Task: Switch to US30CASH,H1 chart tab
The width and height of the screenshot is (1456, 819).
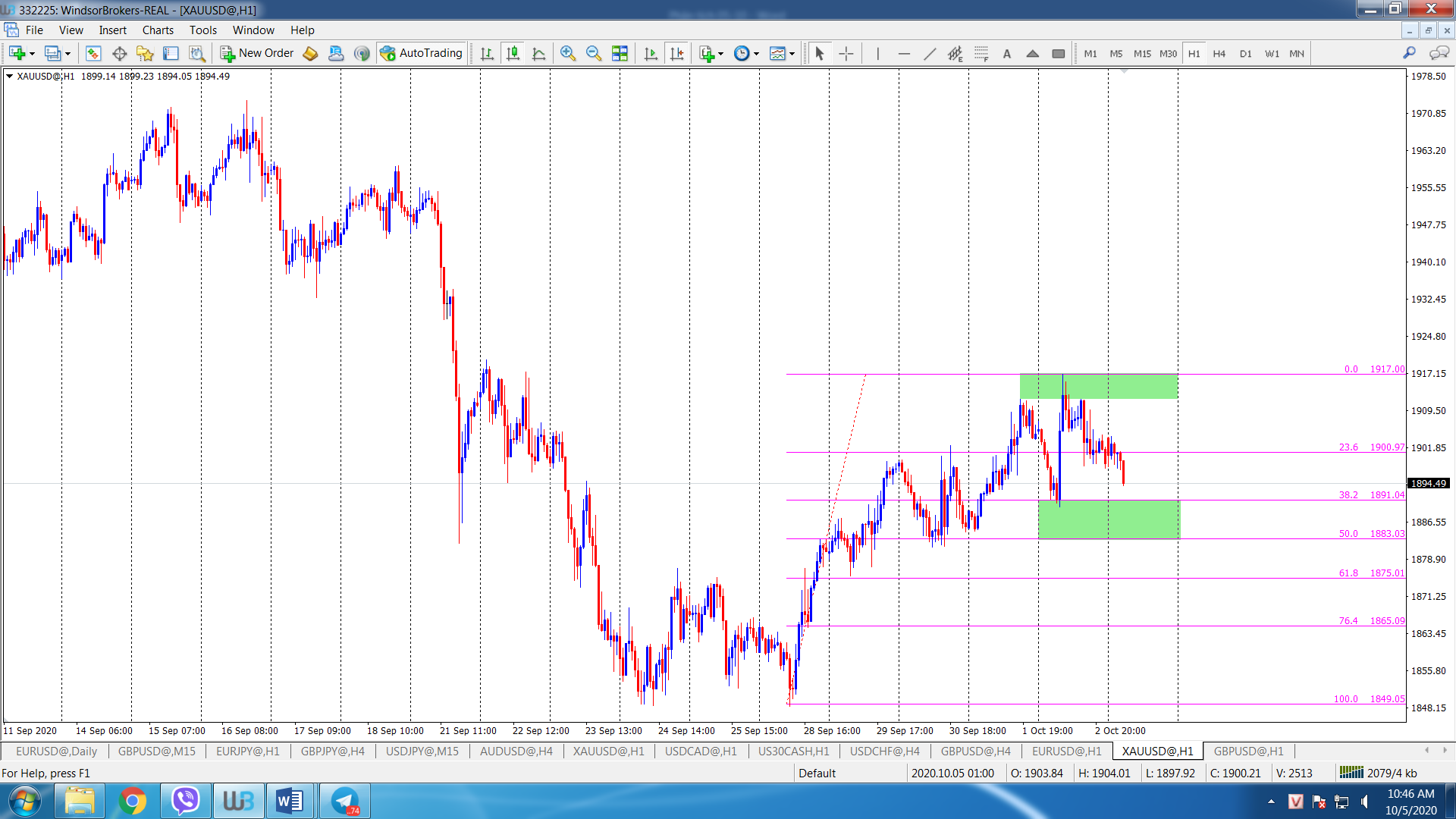Action: point(793,752)
